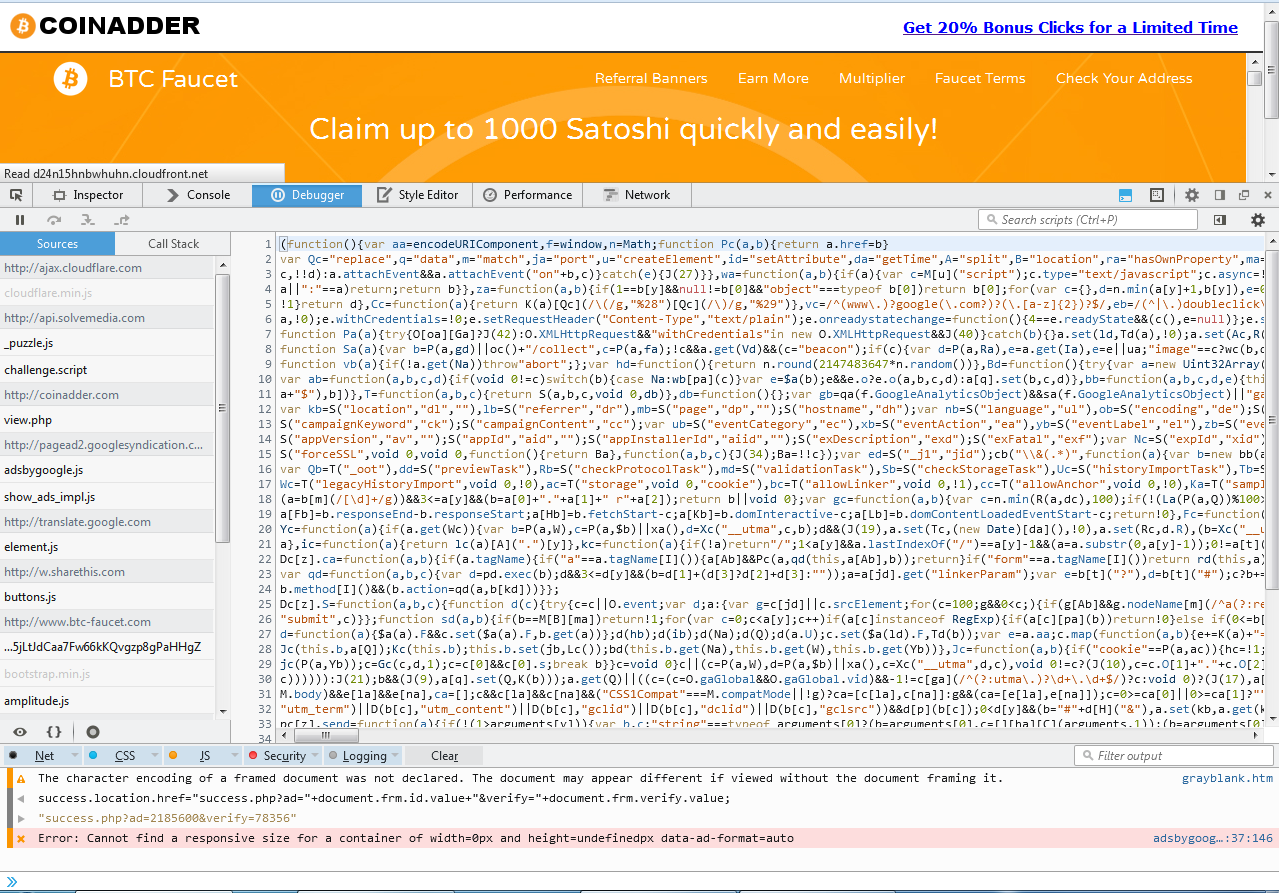Open the 20% Bonus Clicks link
The width and height of the screenshot is (1279, 893).
(x=1070, y=27)
